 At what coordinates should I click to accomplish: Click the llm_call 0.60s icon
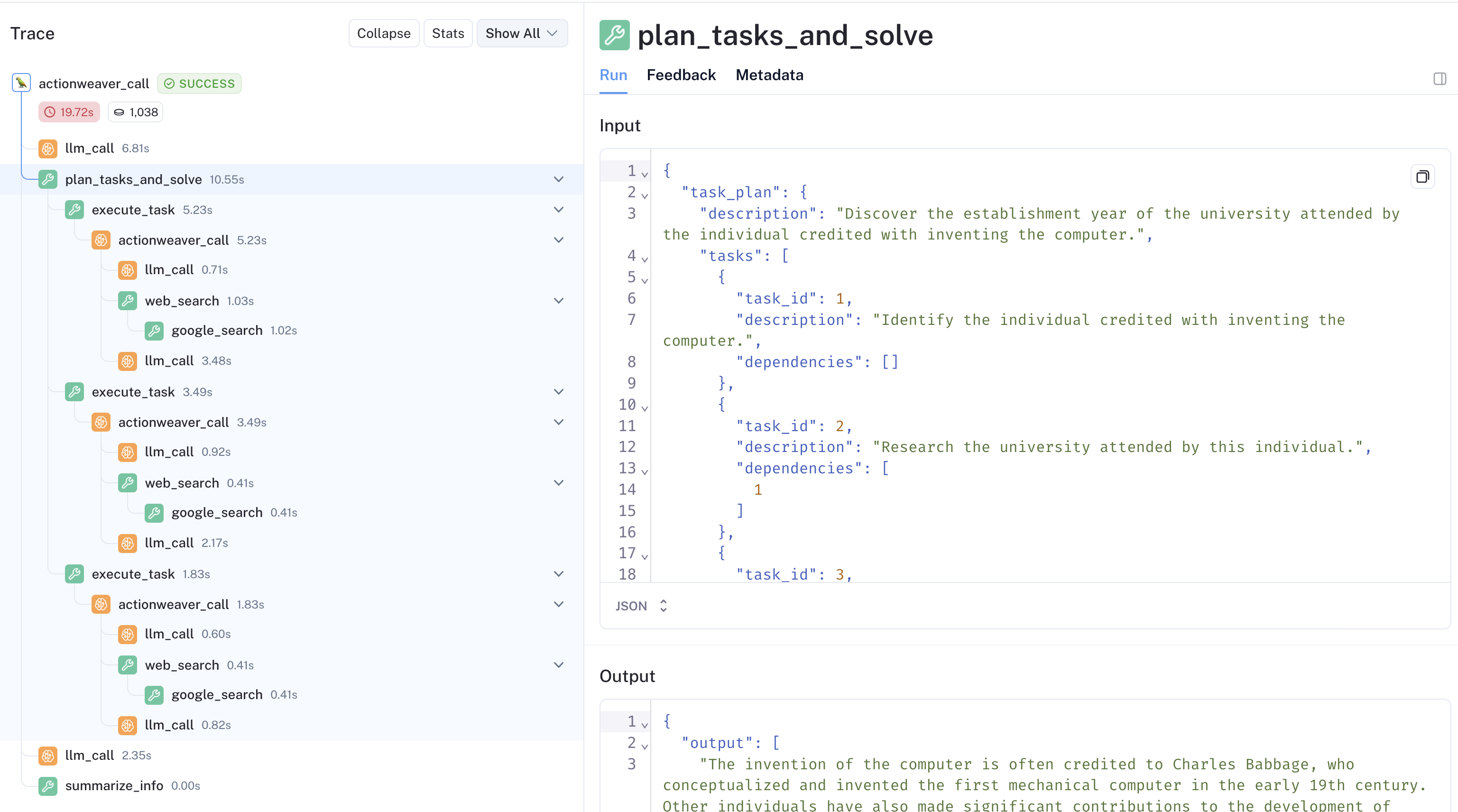coord(127,634)
